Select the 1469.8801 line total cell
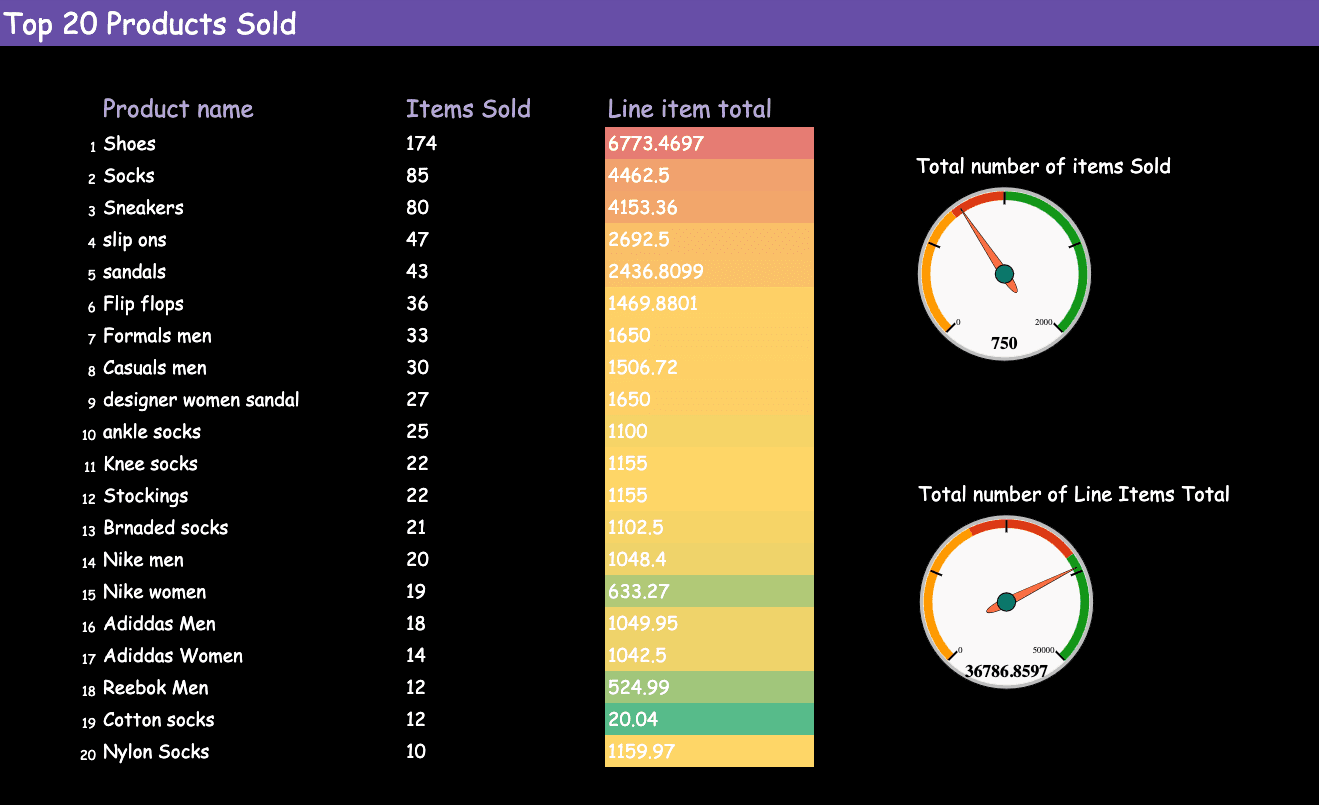The image size is (1319, 805). (709, 304)
